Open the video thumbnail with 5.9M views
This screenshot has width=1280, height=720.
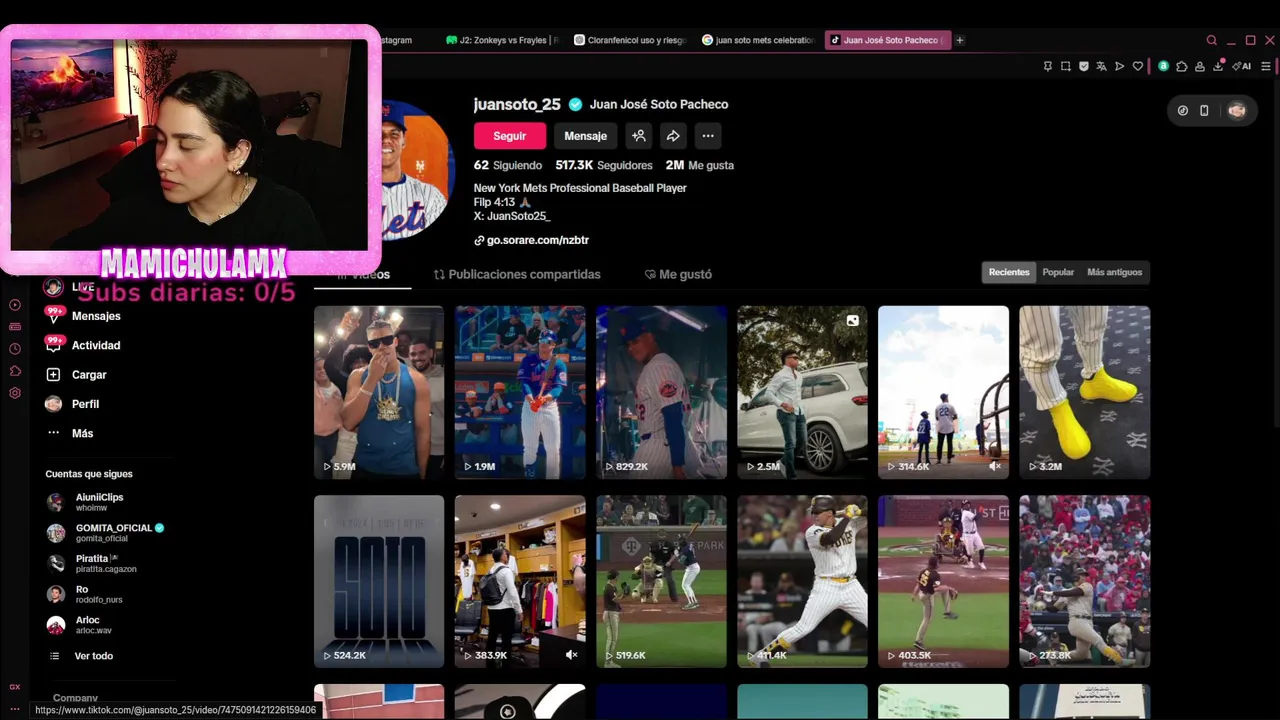(379, 392)
